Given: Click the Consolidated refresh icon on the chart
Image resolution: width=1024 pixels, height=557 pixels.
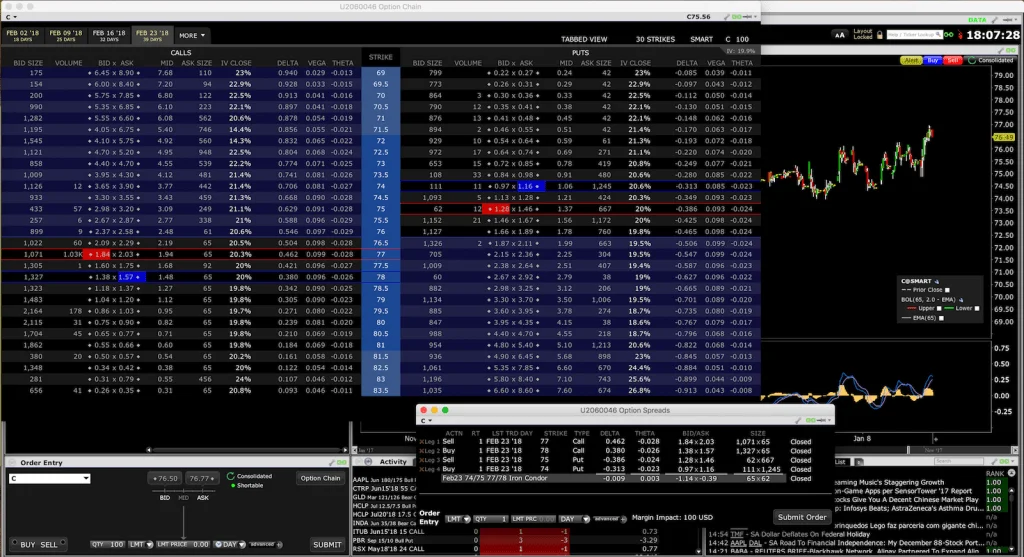Looking at the screenshot, I should click(x=972, y=61).
